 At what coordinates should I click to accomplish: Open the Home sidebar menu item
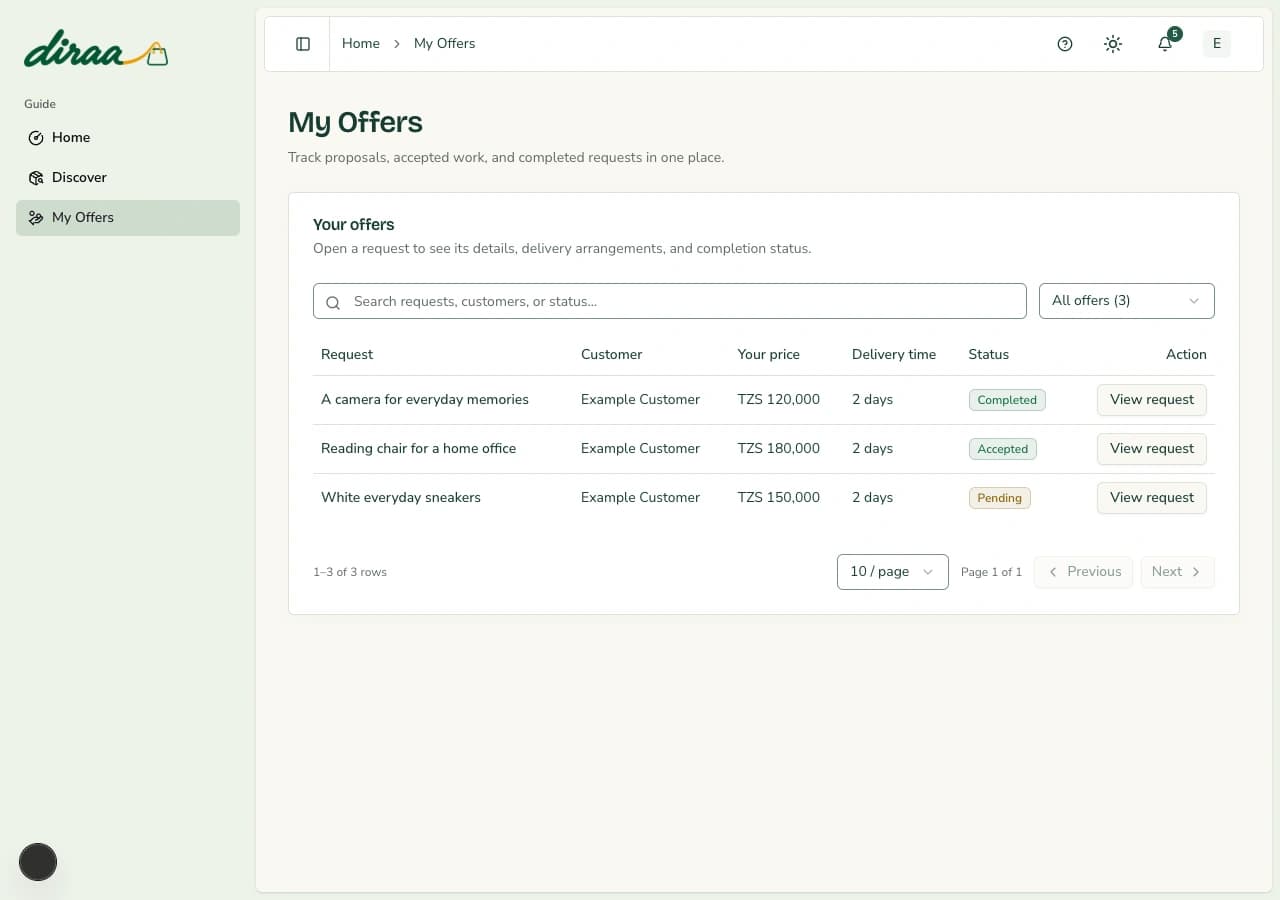(128, 138)
